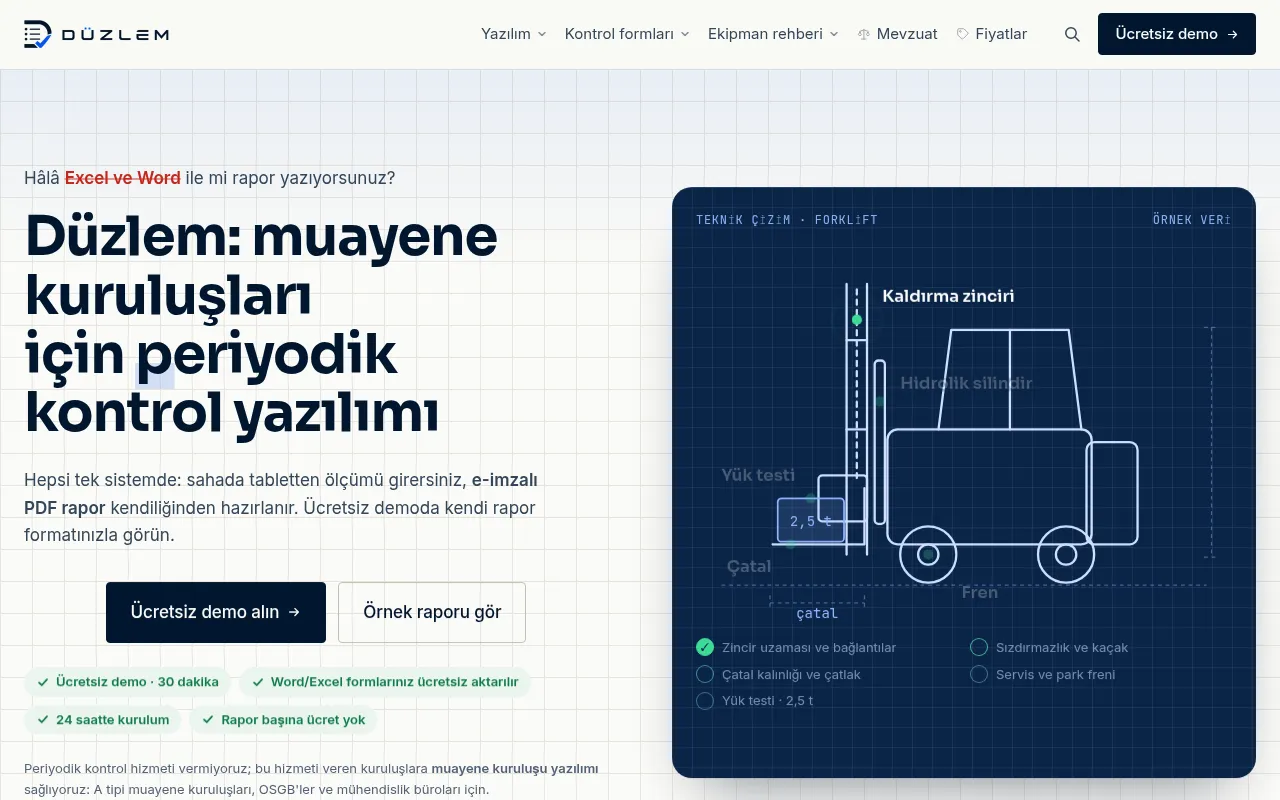The height and width of the screenshot is (800, 1280).
Task: Click the TEKNİK ÇİZİM · FORKLİFT caption
Action: (x=787, y=220)
